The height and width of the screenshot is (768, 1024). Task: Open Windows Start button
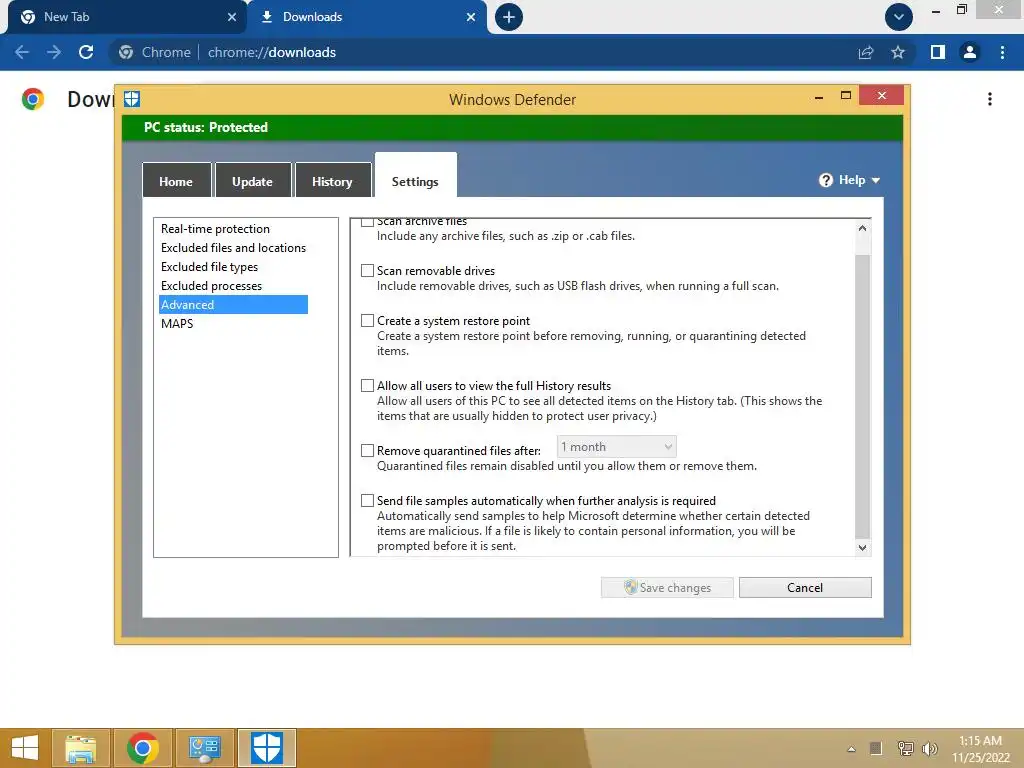pos(25,748)
